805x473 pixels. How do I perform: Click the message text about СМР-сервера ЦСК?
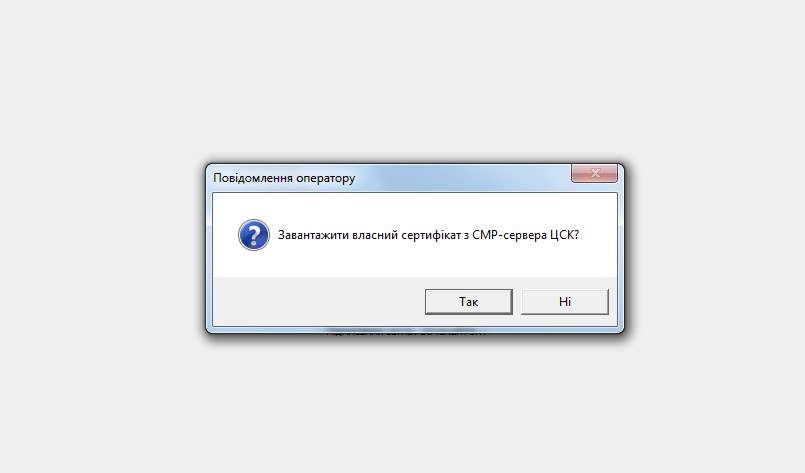coord(428,235)
